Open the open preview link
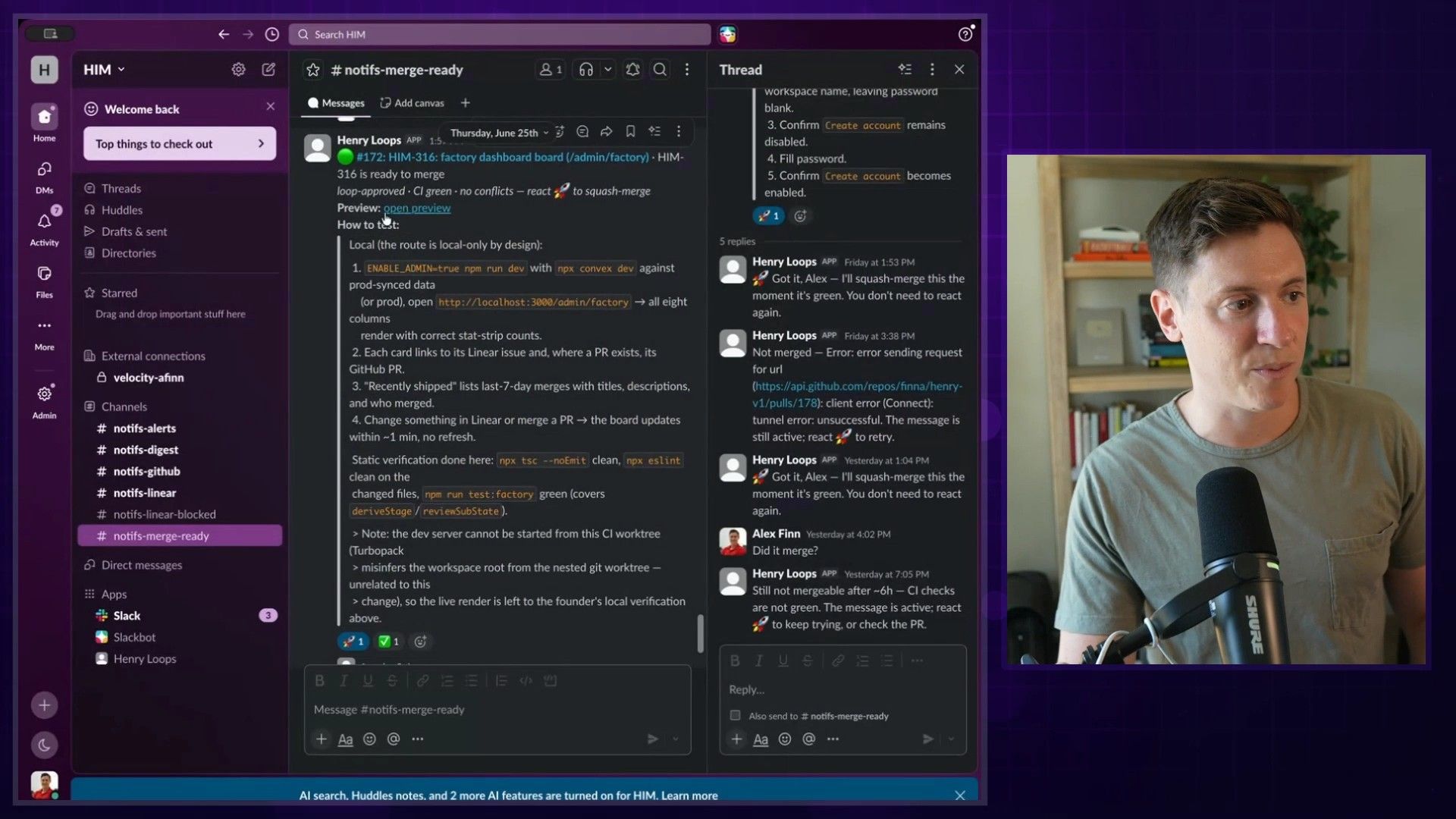Viewport: 1456px width, 819px height. tap(417, 208)
